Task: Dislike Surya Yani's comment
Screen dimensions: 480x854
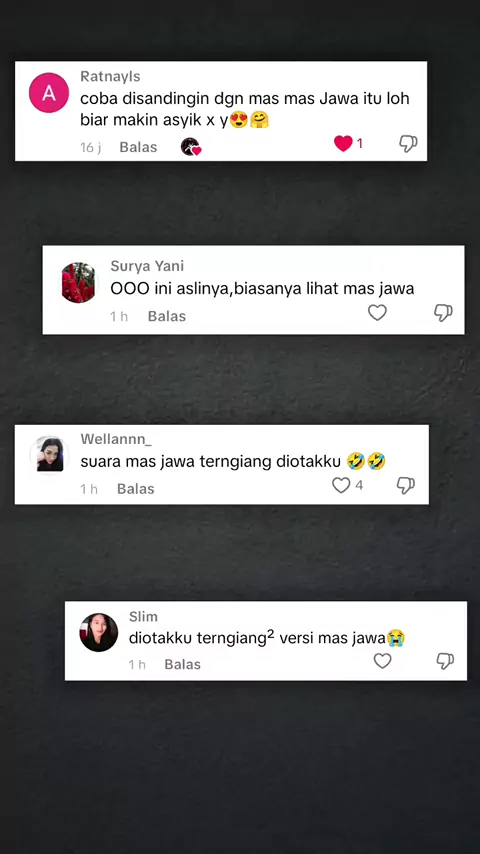Action: tap(443, 313)
